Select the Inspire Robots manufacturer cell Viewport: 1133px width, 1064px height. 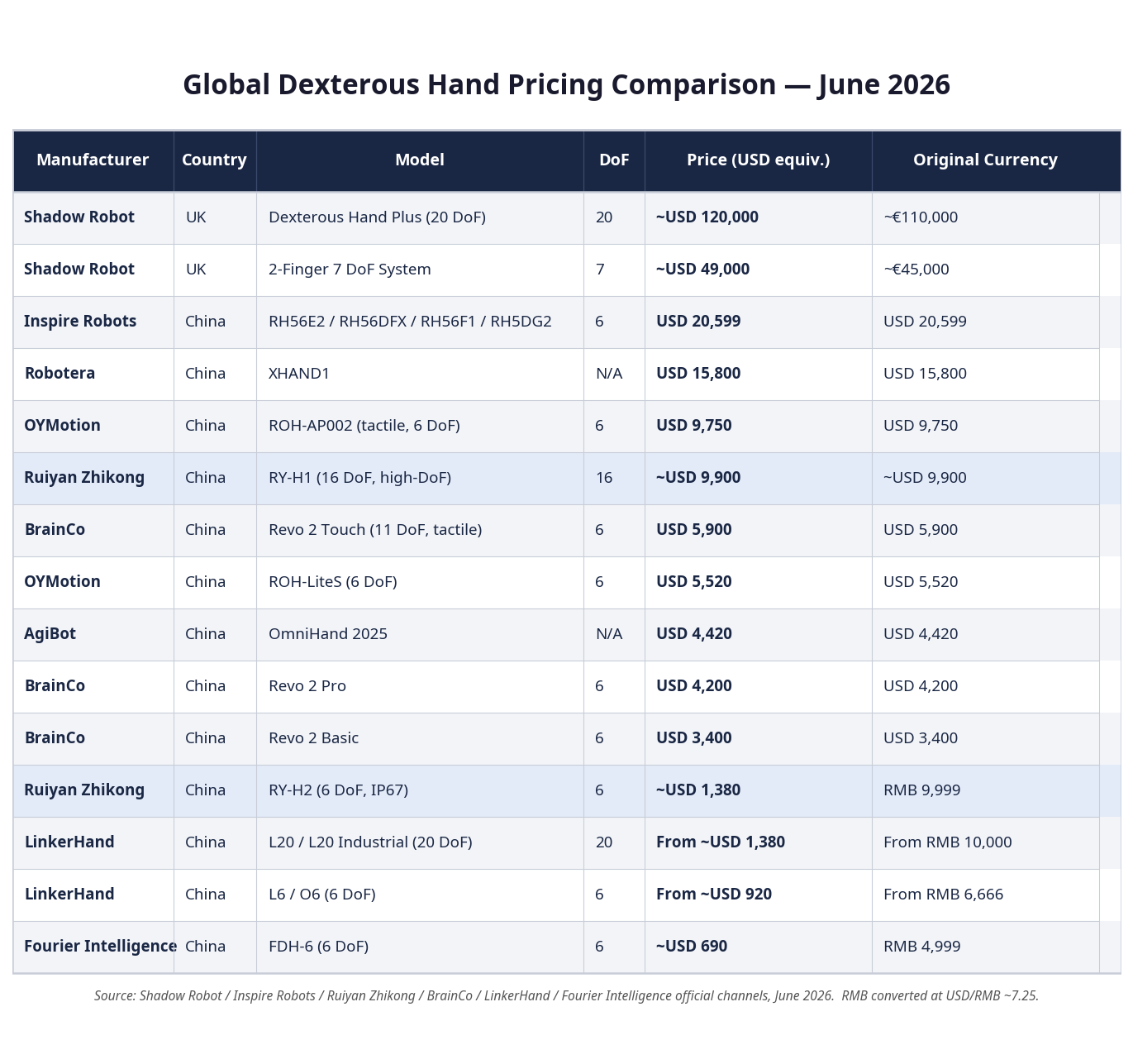point(93,322)
